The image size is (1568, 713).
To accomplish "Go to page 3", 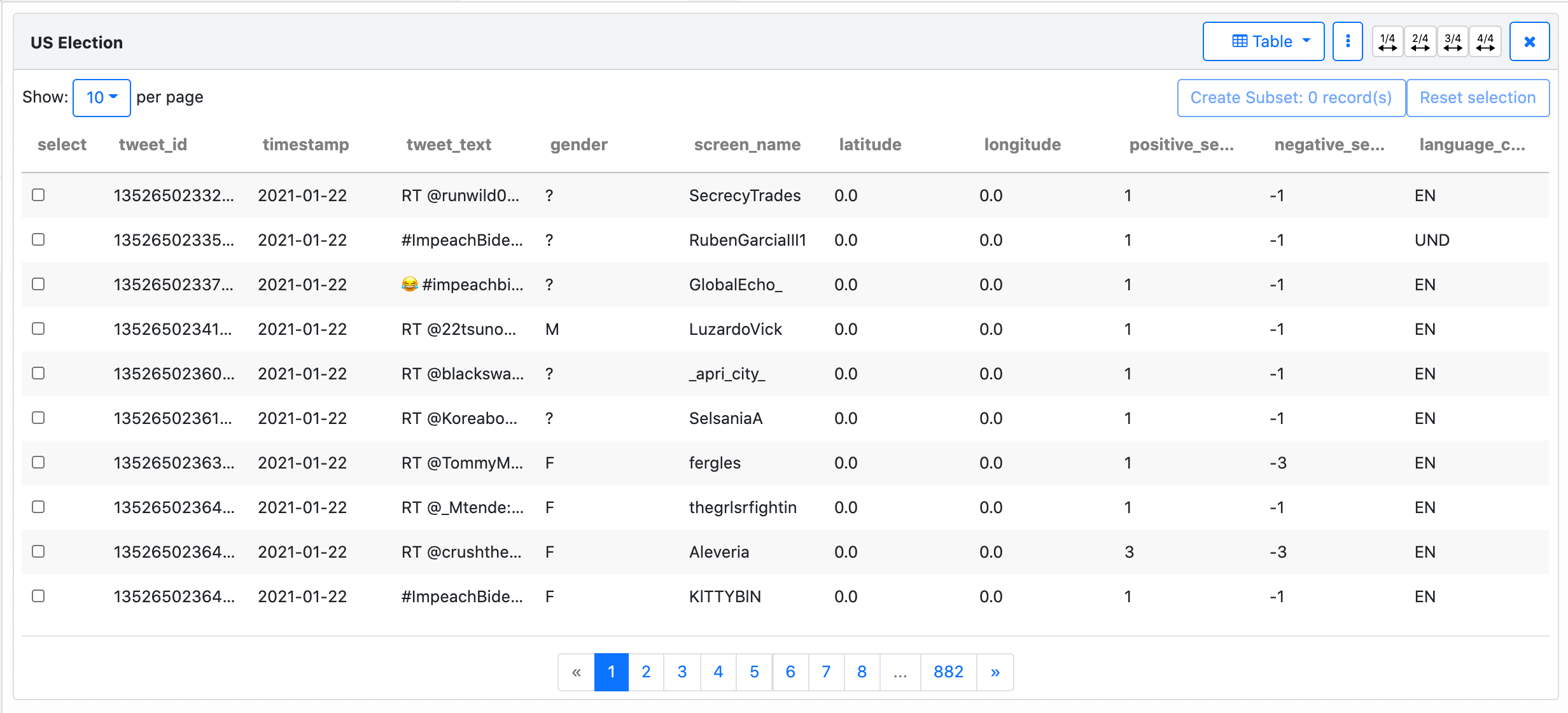I will [x=682, y=672].
